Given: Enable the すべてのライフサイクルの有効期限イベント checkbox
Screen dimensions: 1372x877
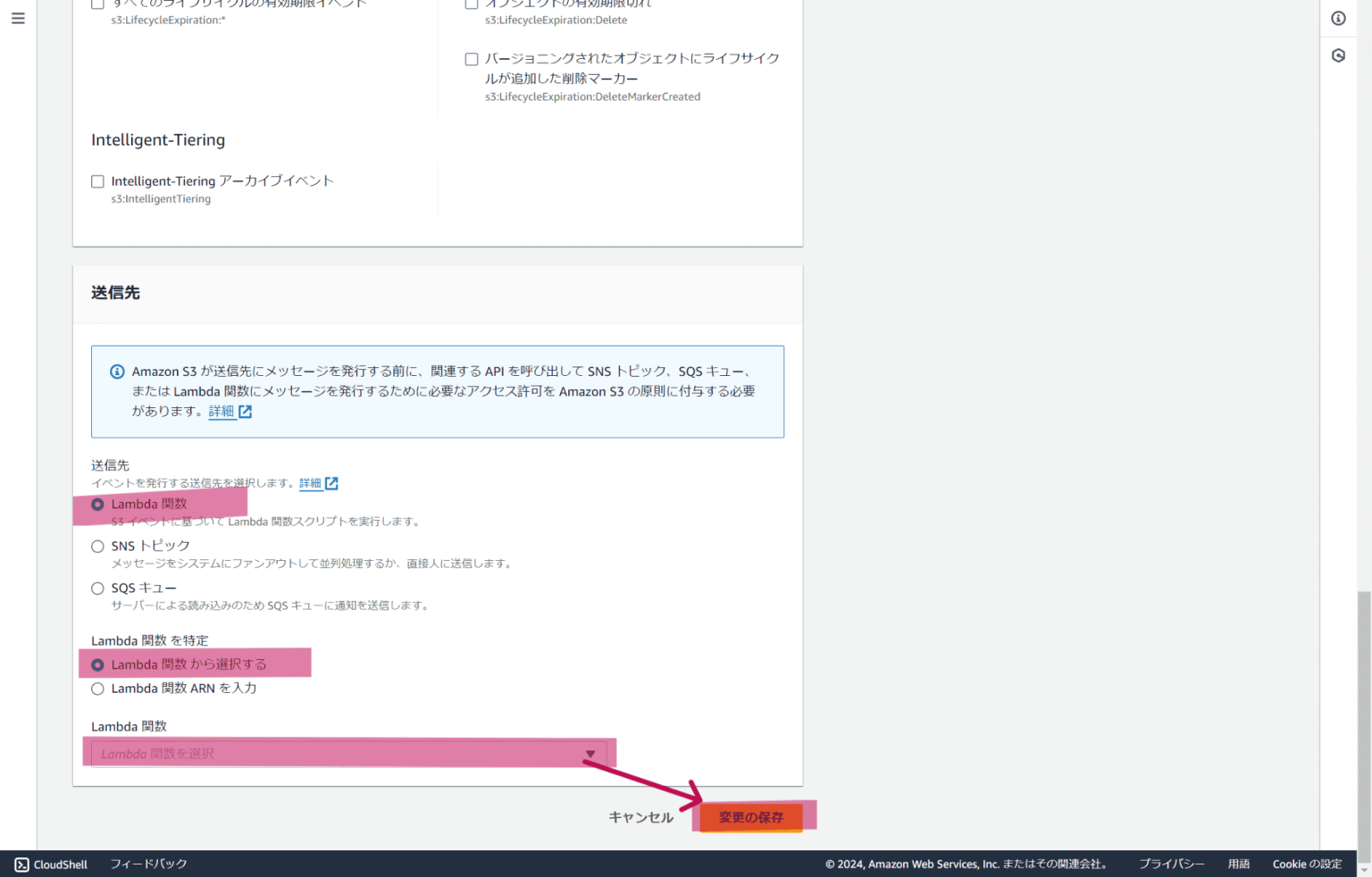Looking at the screenshot, I should click(x=97, y=4).
